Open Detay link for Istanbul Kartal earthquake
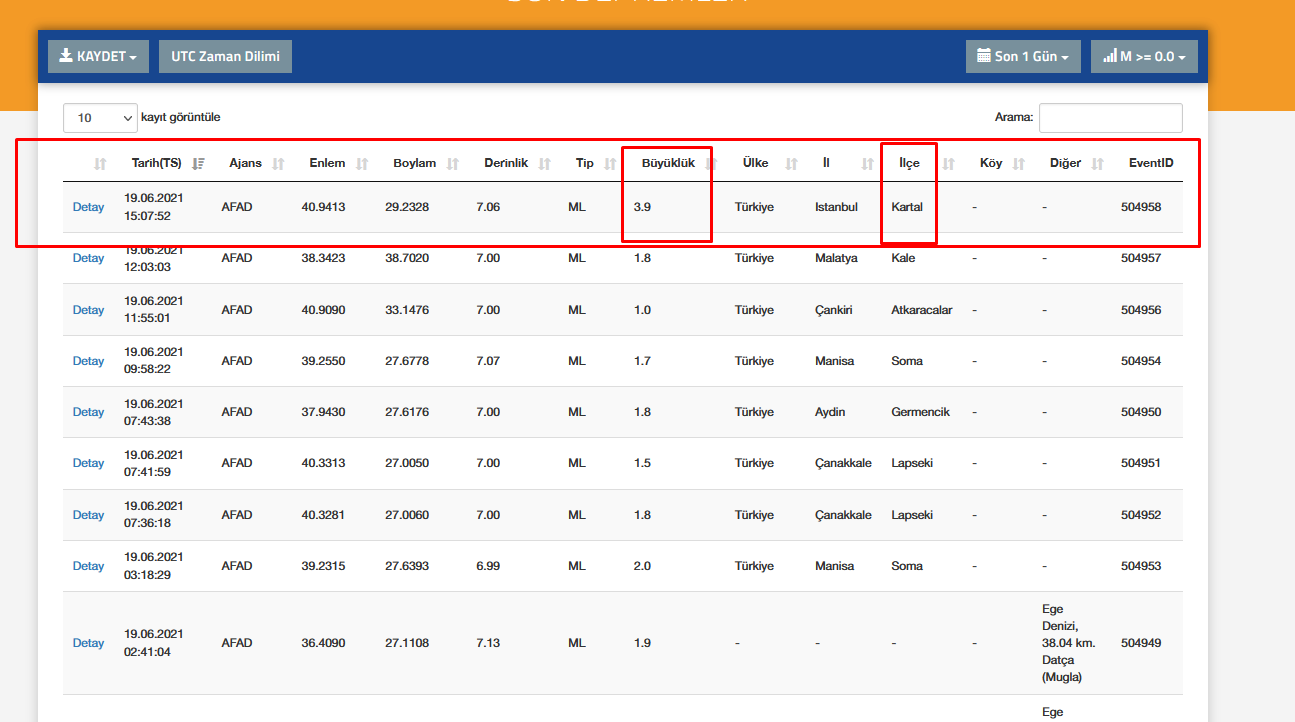The width and height of the screenshot is (1295, 722). point(88,207)
